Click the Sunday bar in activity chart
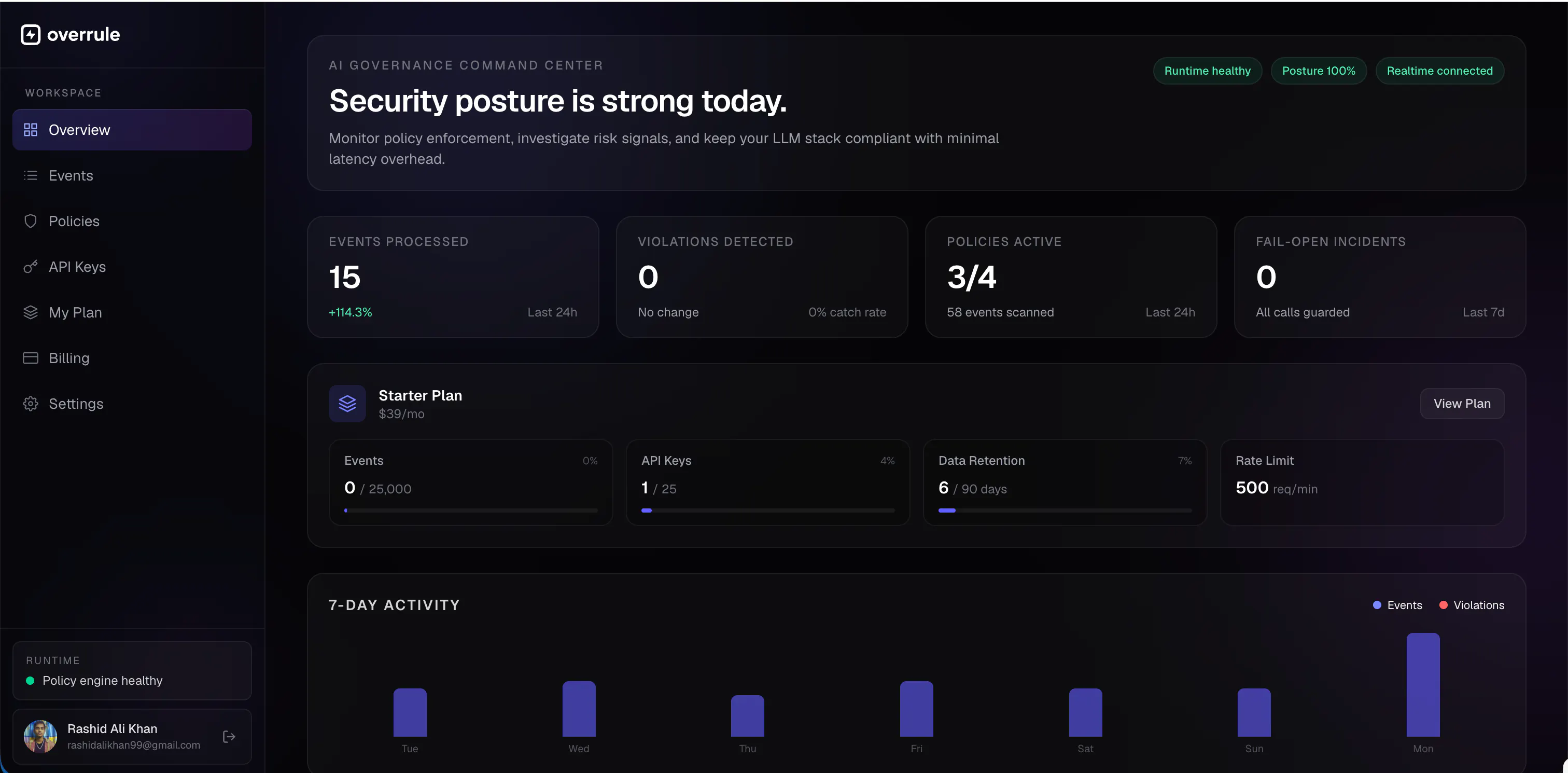 1254,713
